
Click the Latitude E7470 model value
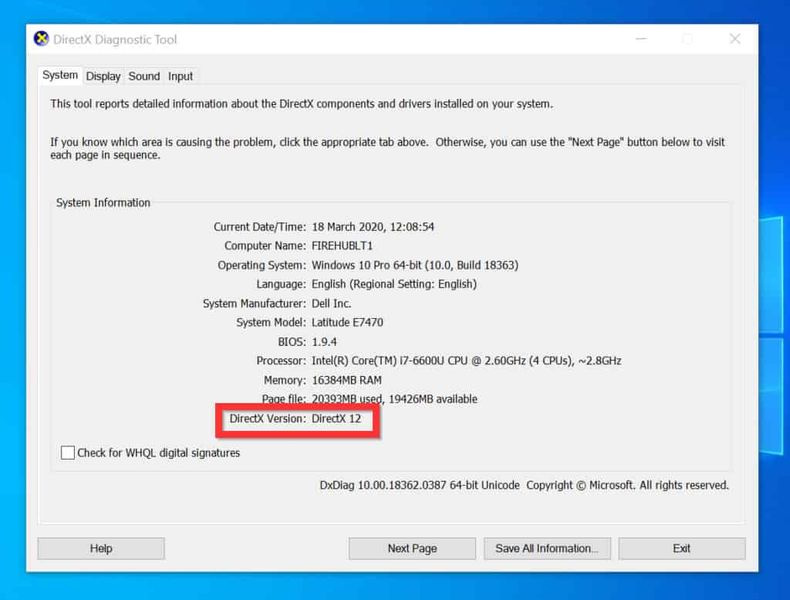point(347,322)
